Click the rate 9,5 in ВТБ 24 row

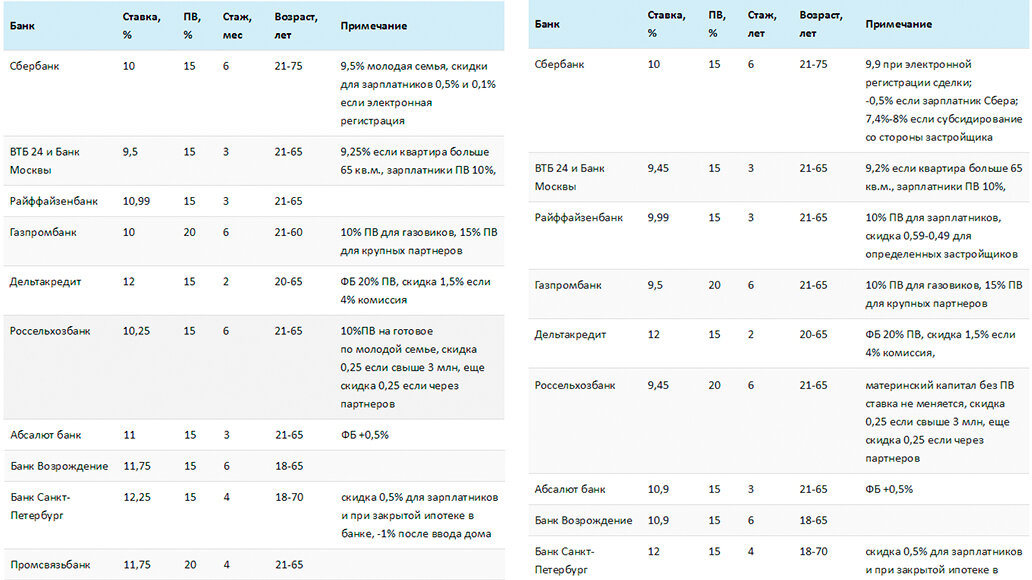130,152
